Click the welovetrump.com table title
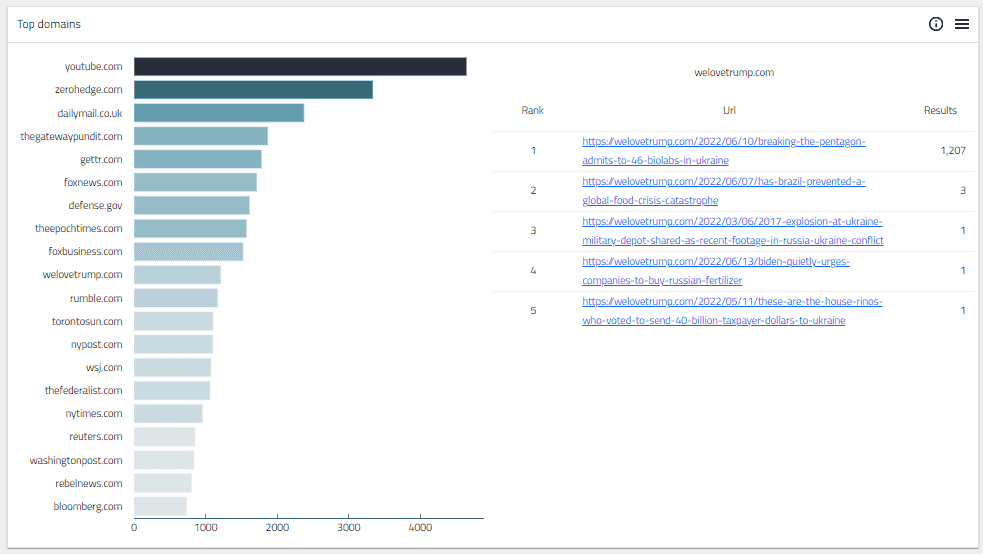Image resolution: width=983 pixels, height=554 pixels. [x=734, y=73]
